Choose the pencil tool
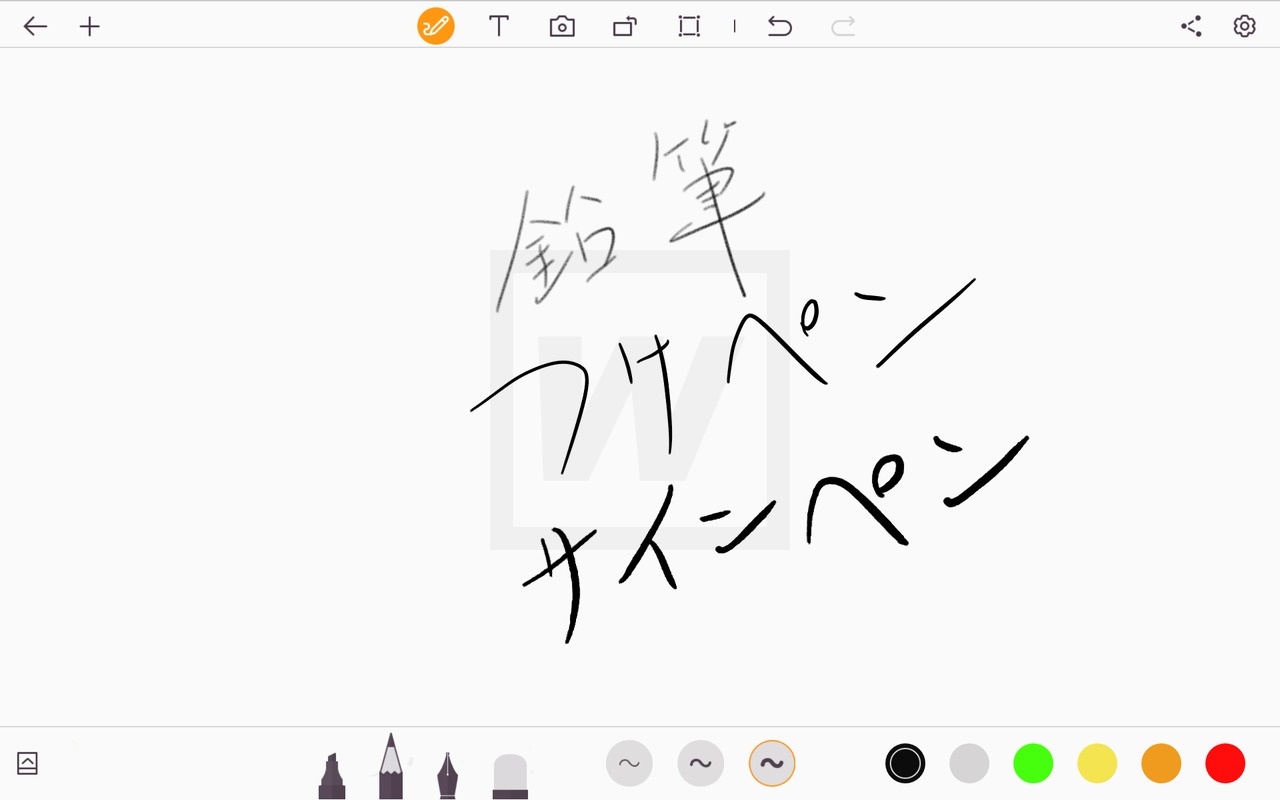Screen dimensions: 1280x800 [391, 766]
